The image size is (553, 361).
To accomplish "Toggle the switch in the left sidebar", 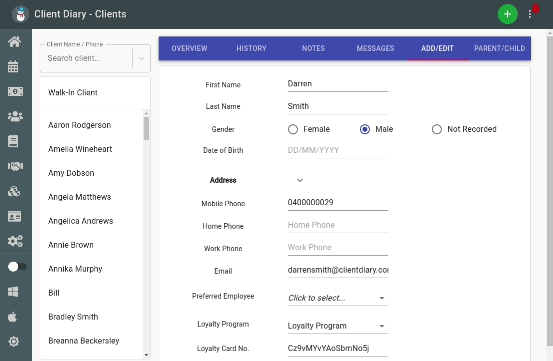I will 17,267.
